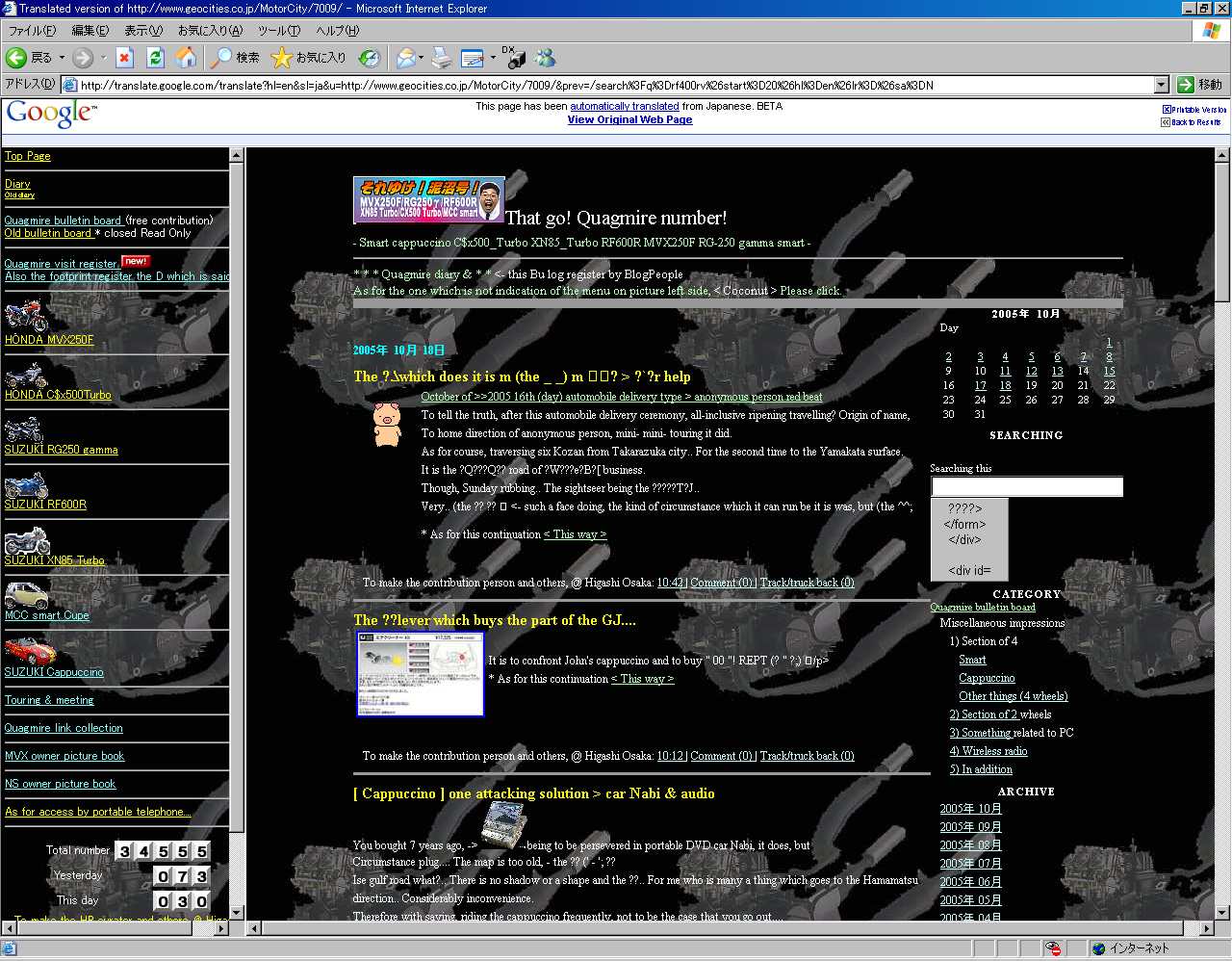1232x961 pixels.
Task: Click the 10:42 post time link
Action: [671, 583]
